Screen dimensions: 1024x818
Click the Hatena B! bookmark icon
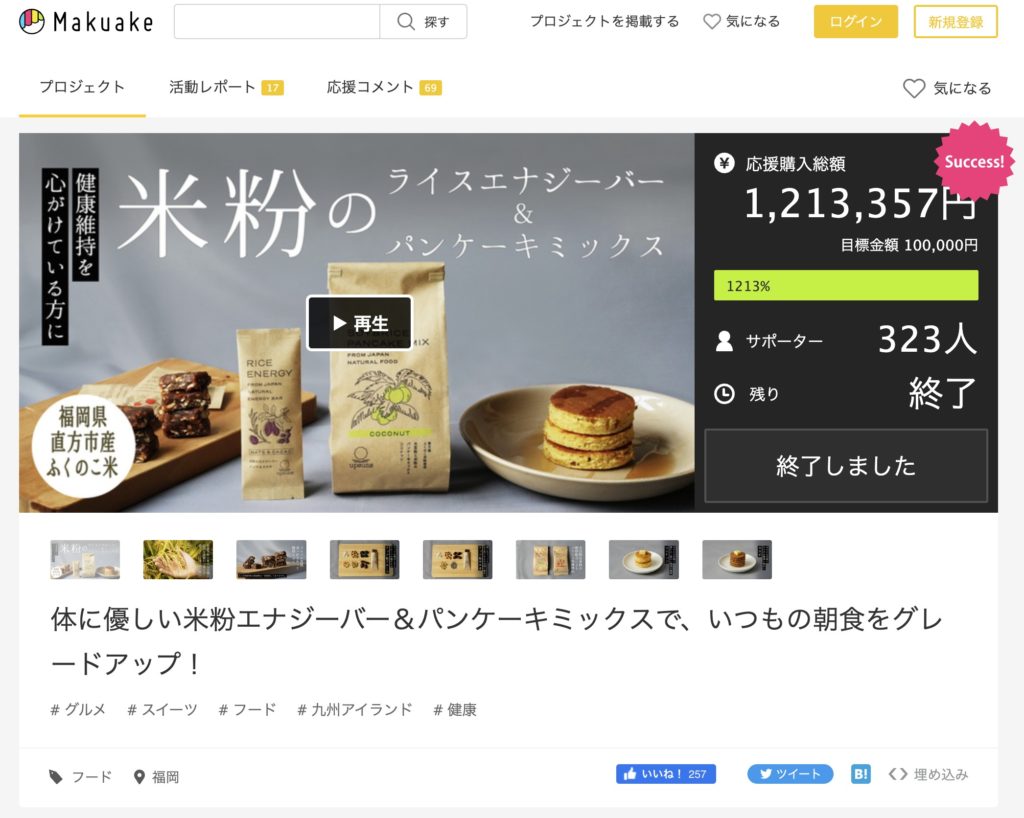point(861,774)
